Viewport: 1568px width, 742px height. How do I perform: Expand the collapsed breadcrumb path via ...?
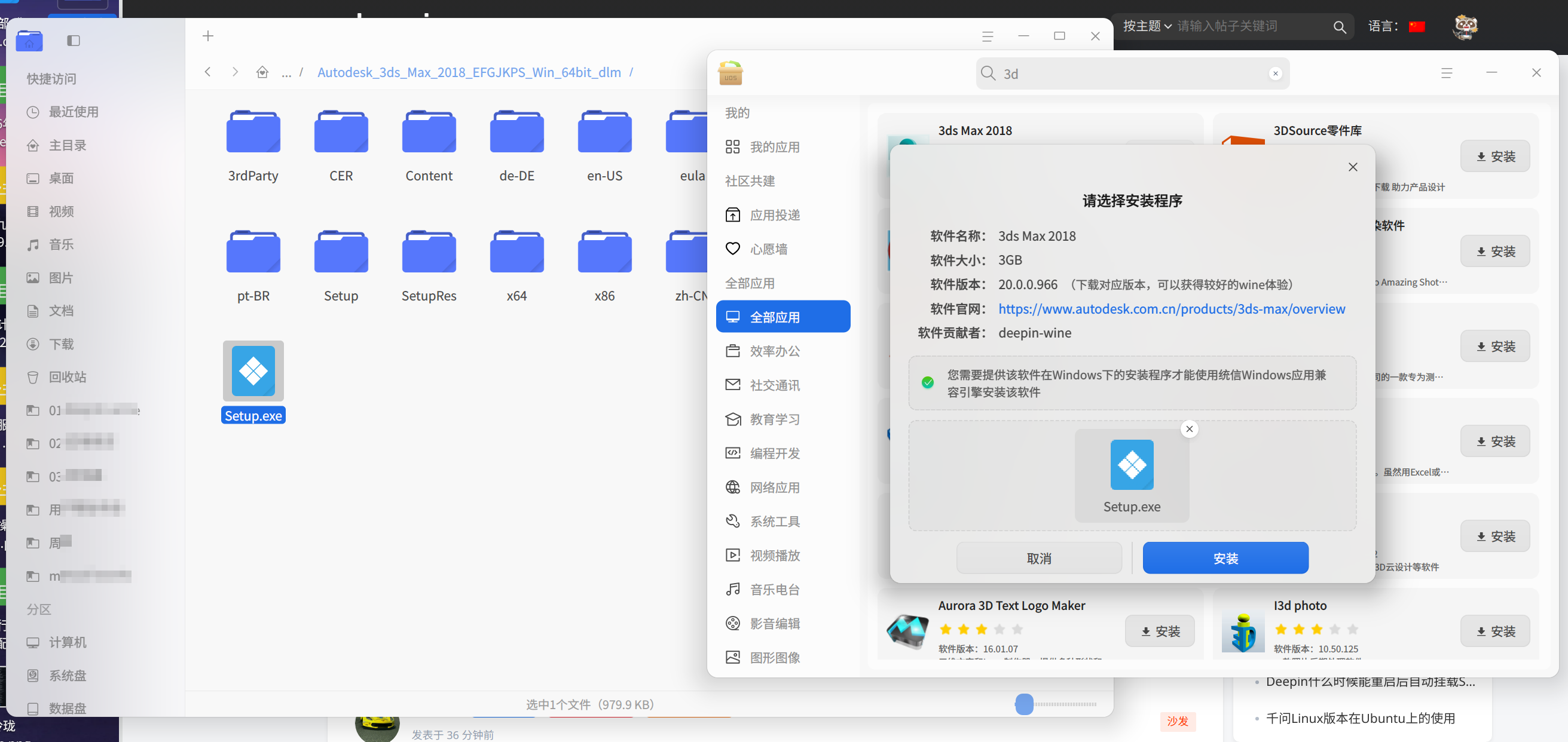click(x=286, y=72)
